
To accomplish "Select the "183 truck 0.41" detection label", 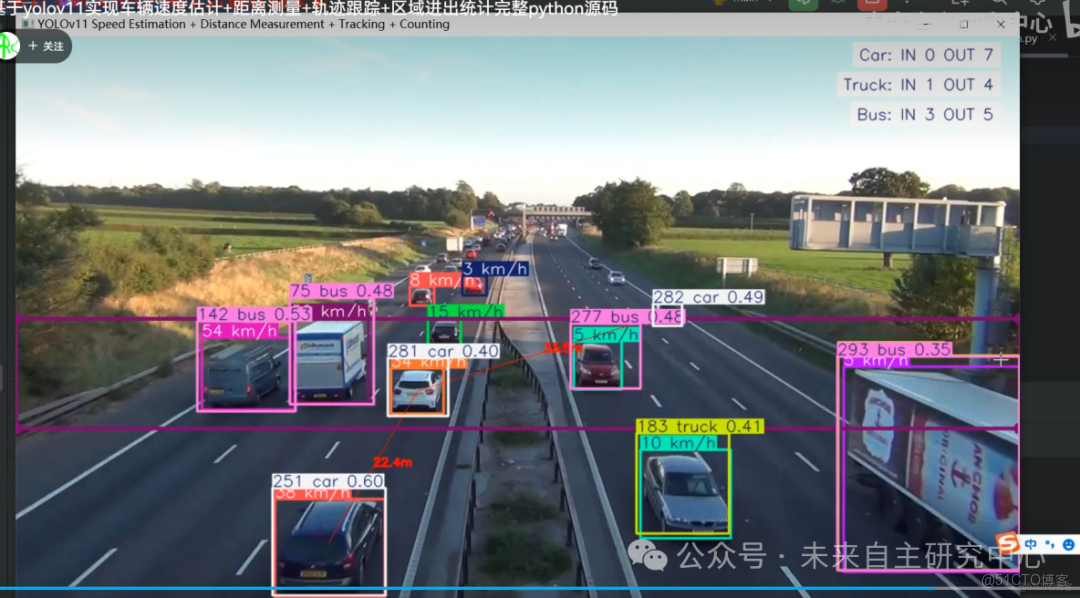I will 699,426.
